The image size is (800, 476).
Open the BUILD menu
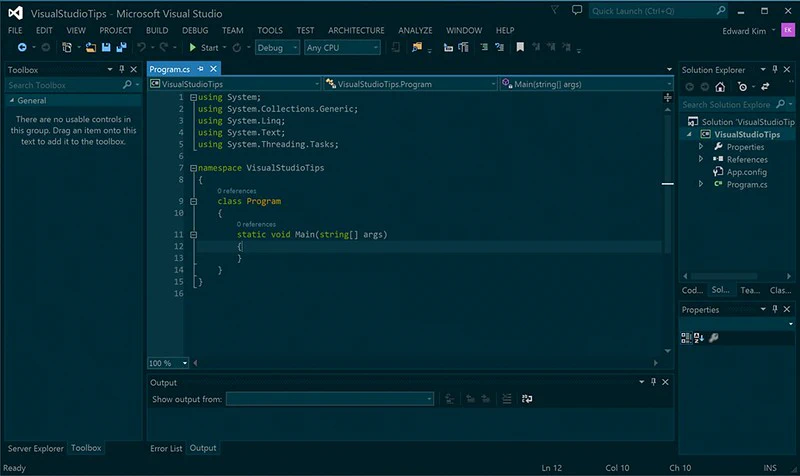tap(157, 31)
